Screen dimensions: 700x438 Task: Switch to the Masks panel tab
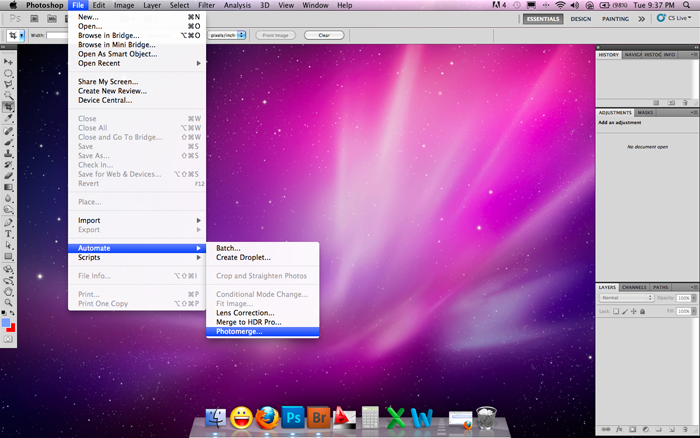[x=645, y=113]
